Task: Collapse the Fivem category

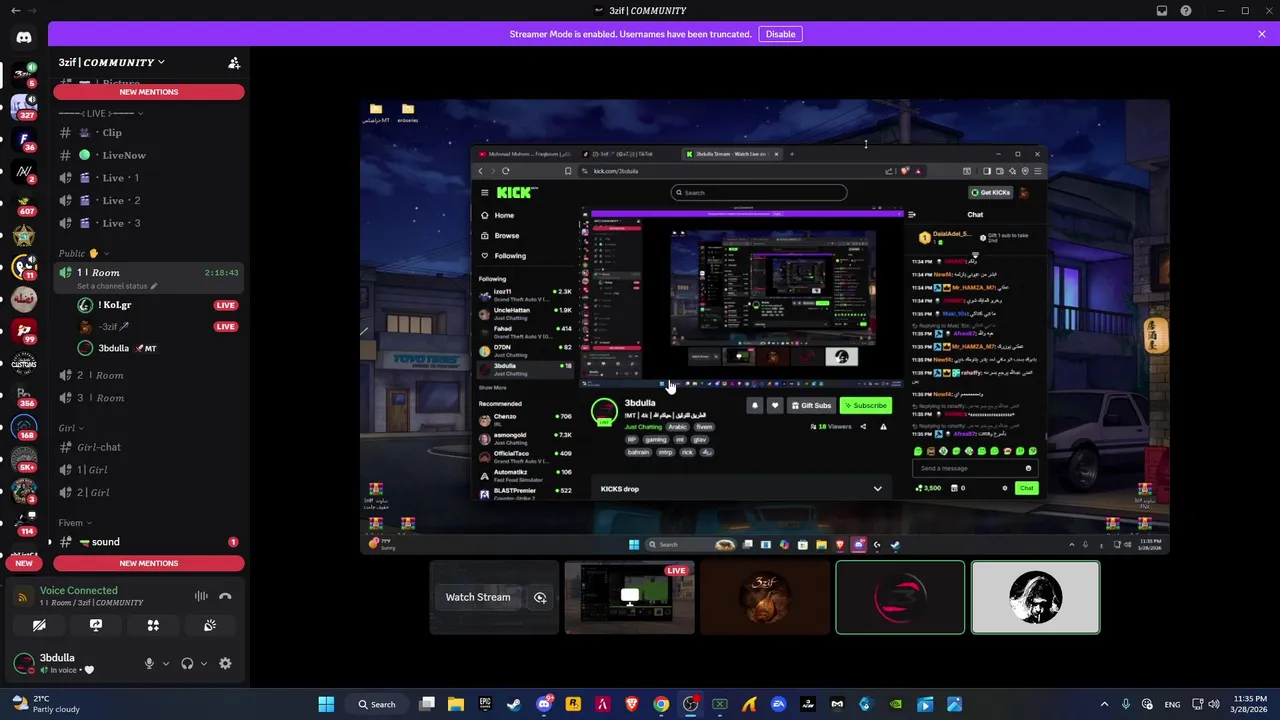Action: pyautogui.click(x=75, y=523)
